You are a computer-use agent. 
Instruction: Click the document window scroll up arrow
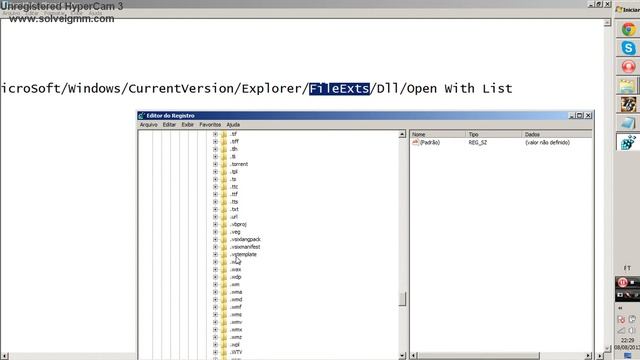coord(607,22)
